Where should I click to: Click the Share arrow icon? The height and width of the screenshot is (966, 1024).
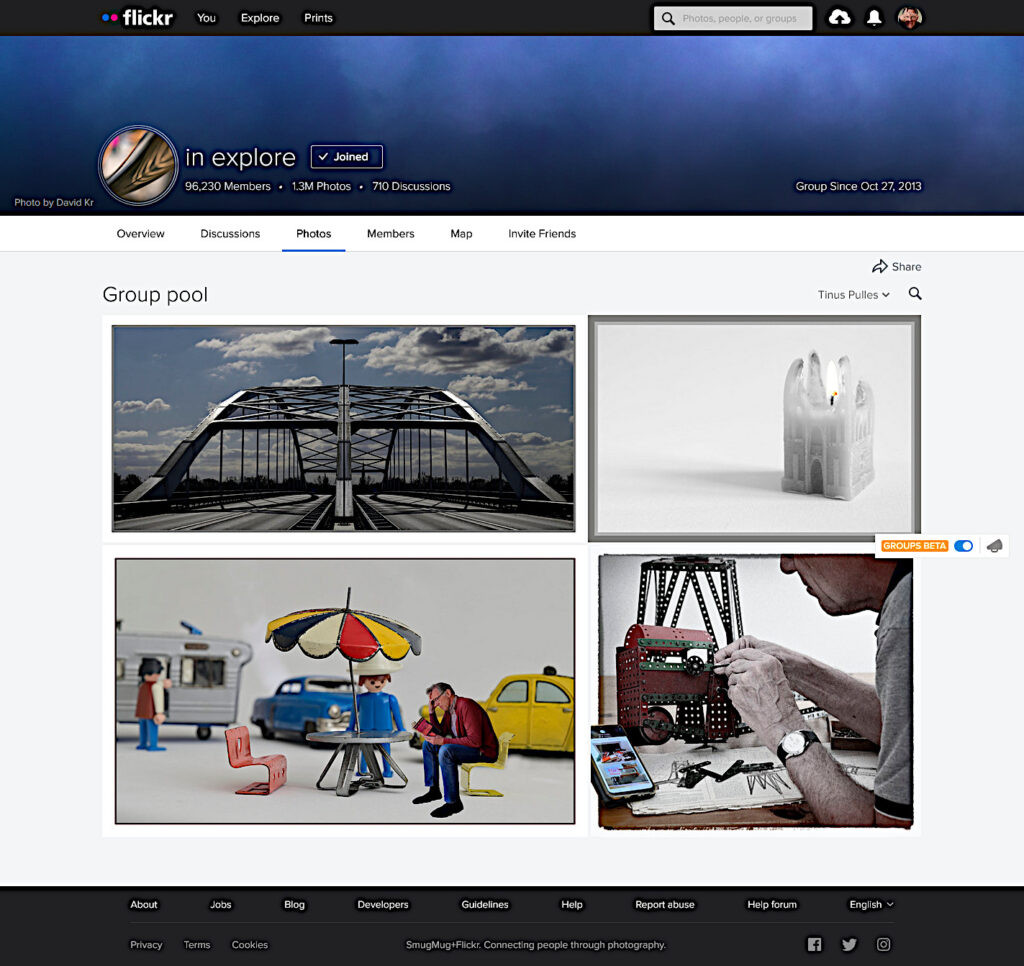pos(880,267)
